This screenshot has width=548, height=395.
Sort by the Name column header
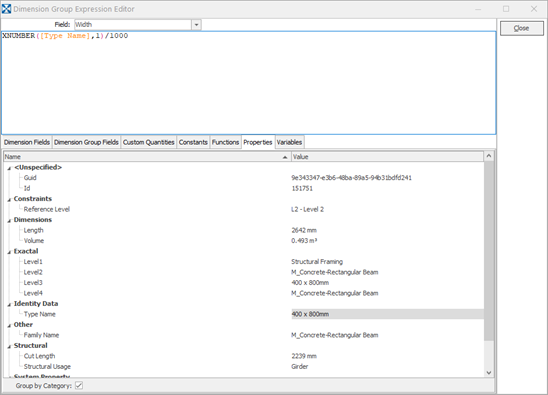(147, 157)
